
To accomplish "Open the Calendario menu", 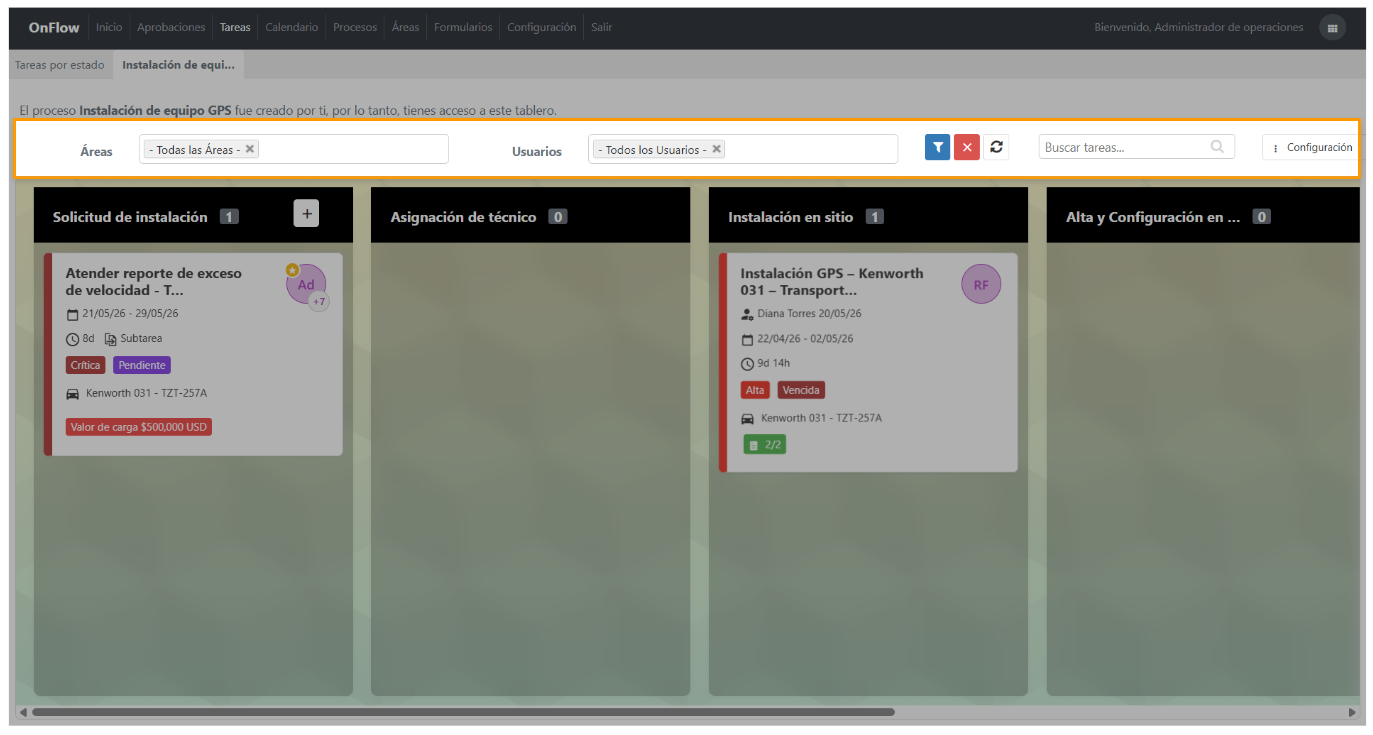I will (x=292, y=28).
